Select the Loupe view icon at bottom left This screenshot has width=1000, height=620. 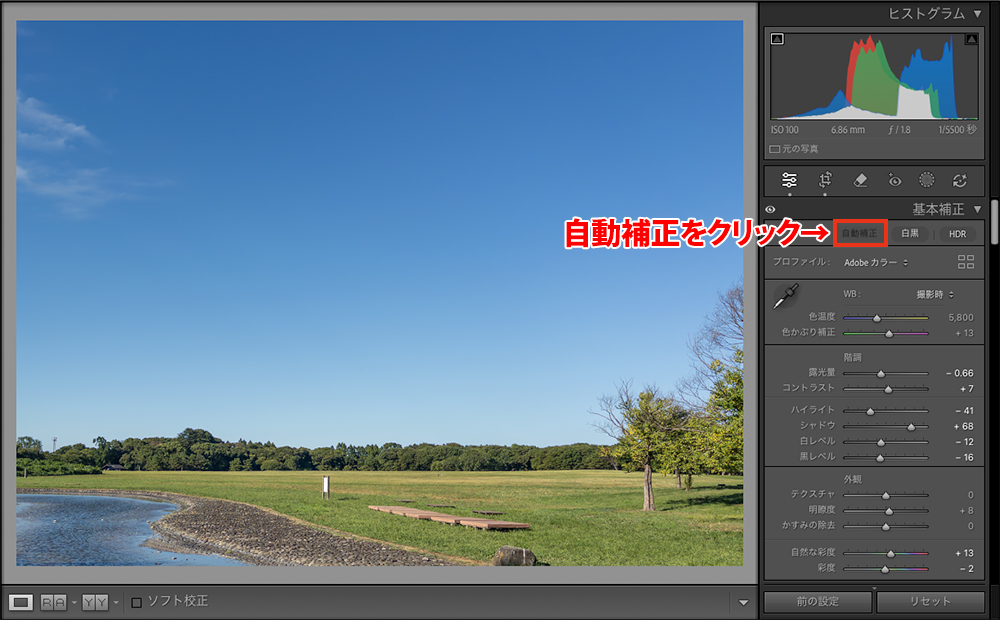(22, 602)
